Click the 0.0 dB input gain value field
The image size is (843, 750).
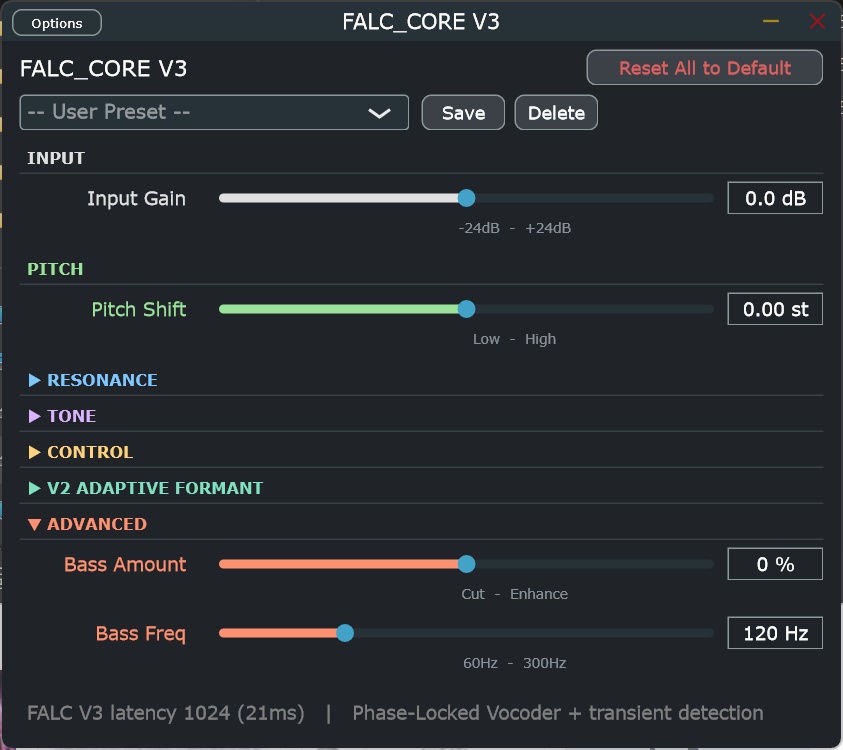[775, 198]
